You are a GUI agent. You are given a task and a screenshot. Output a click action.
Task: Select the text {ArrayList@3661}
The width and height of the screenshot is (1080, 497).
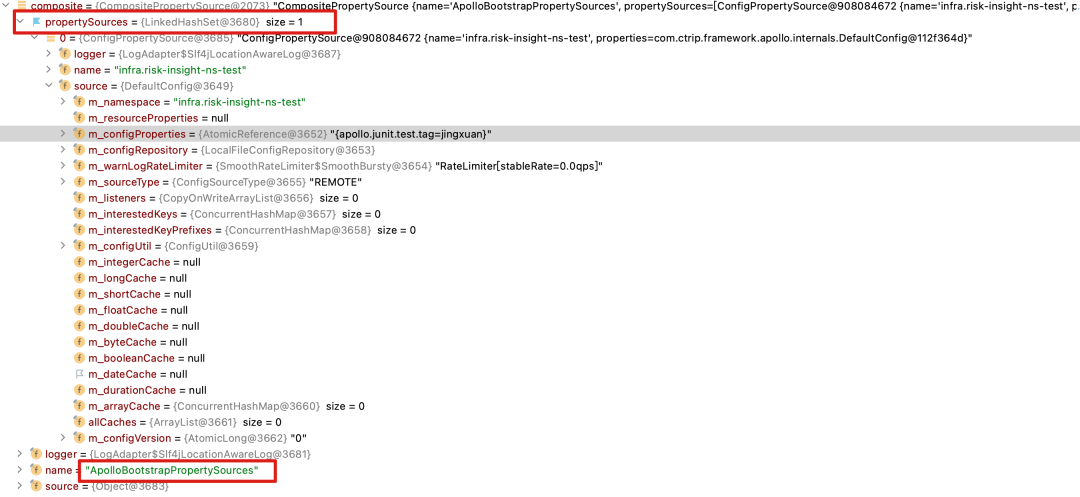[x=192, y=422]
